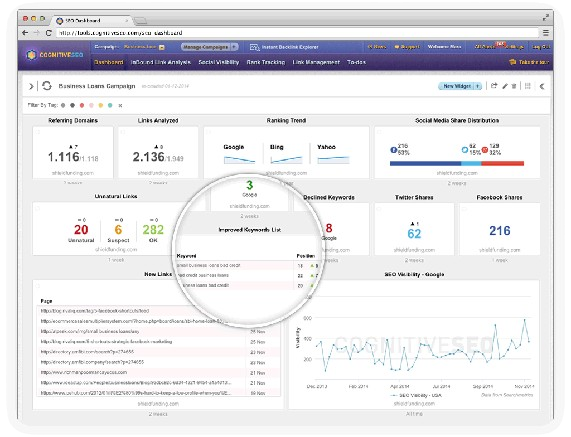Tick the Social Media Share Distribution widget checkbox
The width and height of the screenshot is (571, 437).
(379, 132)
